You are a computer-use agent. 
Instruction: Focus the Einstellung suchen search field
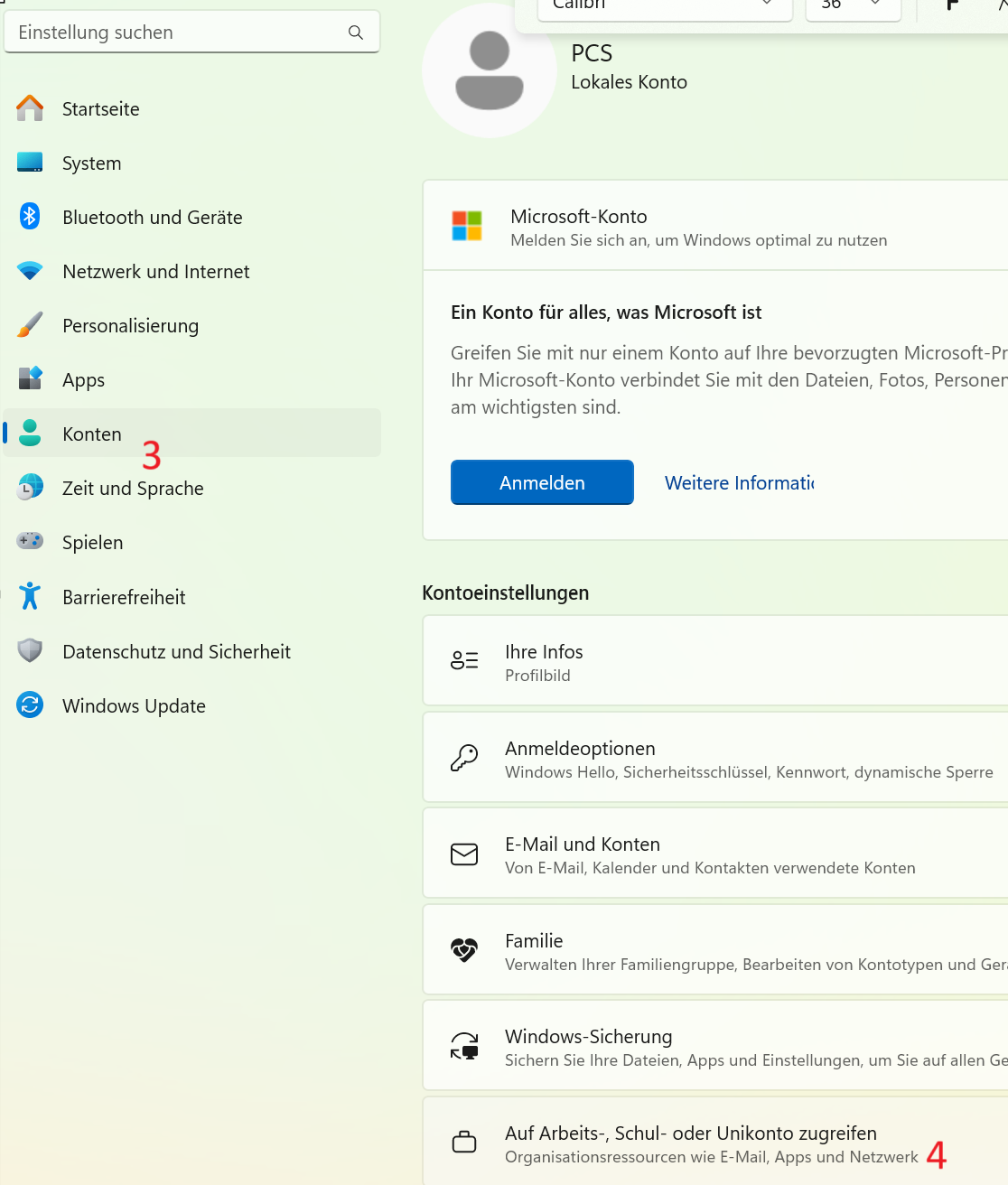pos(176,33)
